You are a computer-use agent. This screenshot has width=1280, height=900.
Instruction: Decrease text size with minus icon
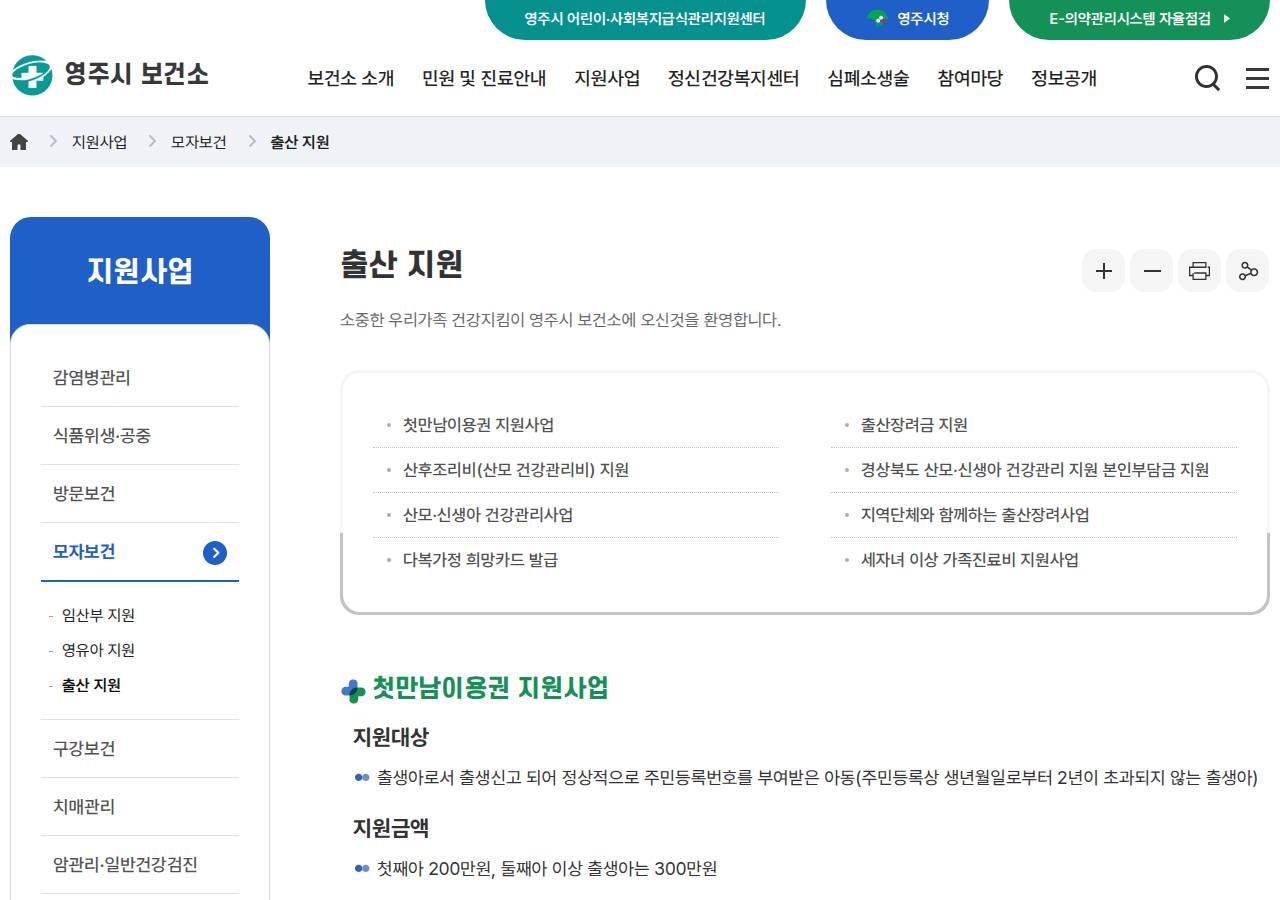(1152, 271)
